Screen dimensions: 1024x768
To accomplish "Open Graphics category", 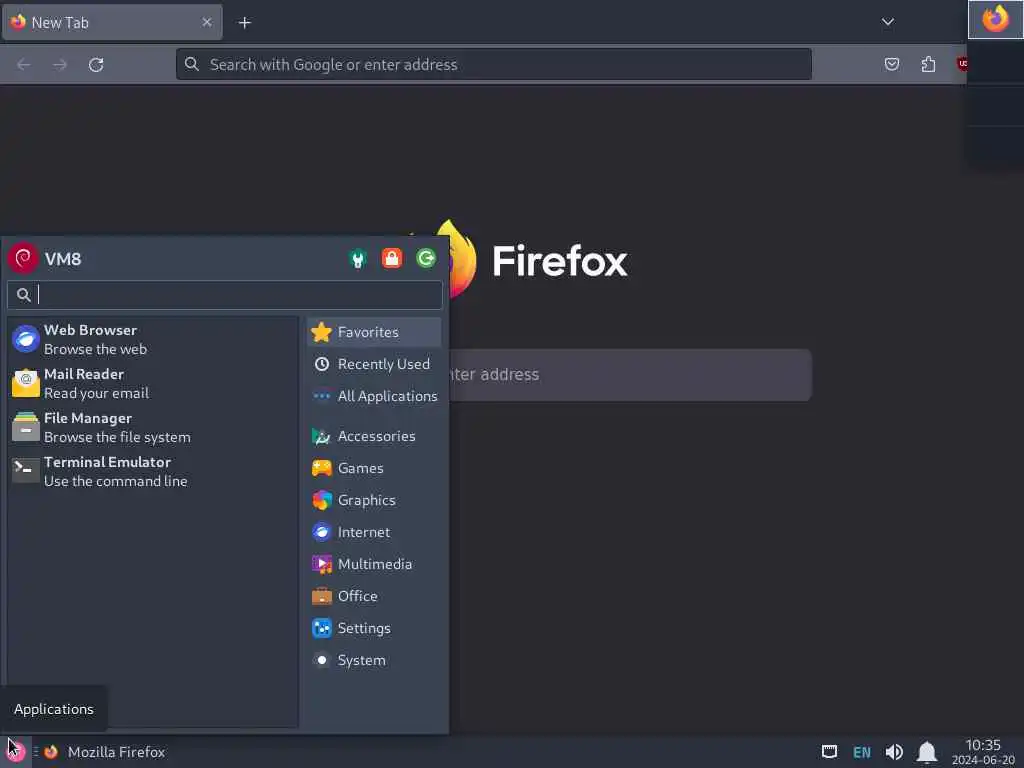I will coord(374,500).
